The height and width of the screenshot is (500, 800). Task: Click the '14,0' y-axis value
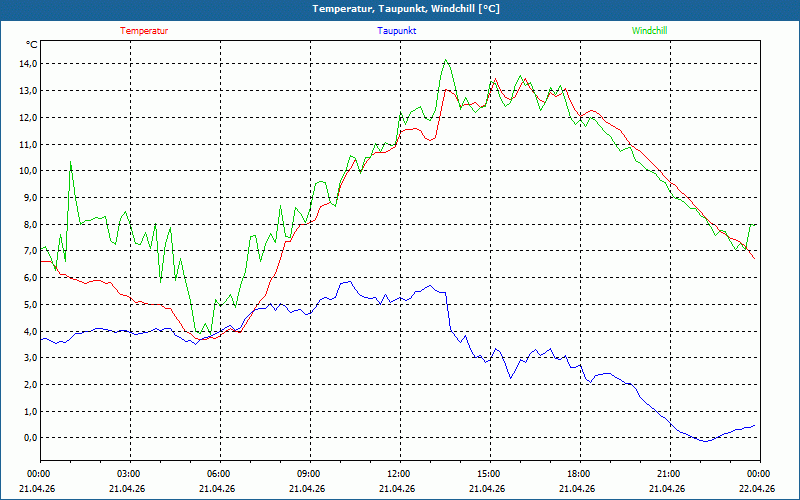coord(28,64)
